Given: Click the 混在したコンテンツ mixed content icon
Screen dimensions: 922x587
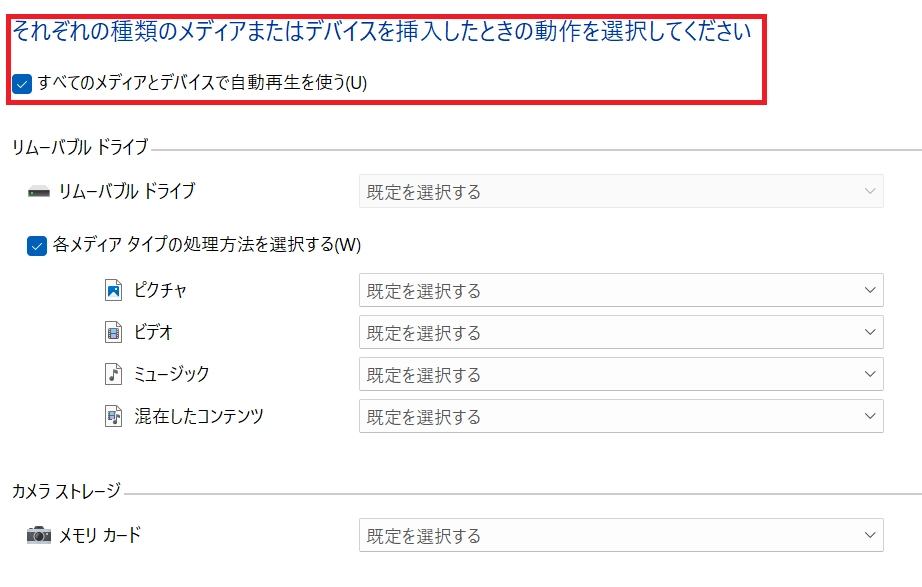Looking at the screenshot, I should (x=113, y=416).
